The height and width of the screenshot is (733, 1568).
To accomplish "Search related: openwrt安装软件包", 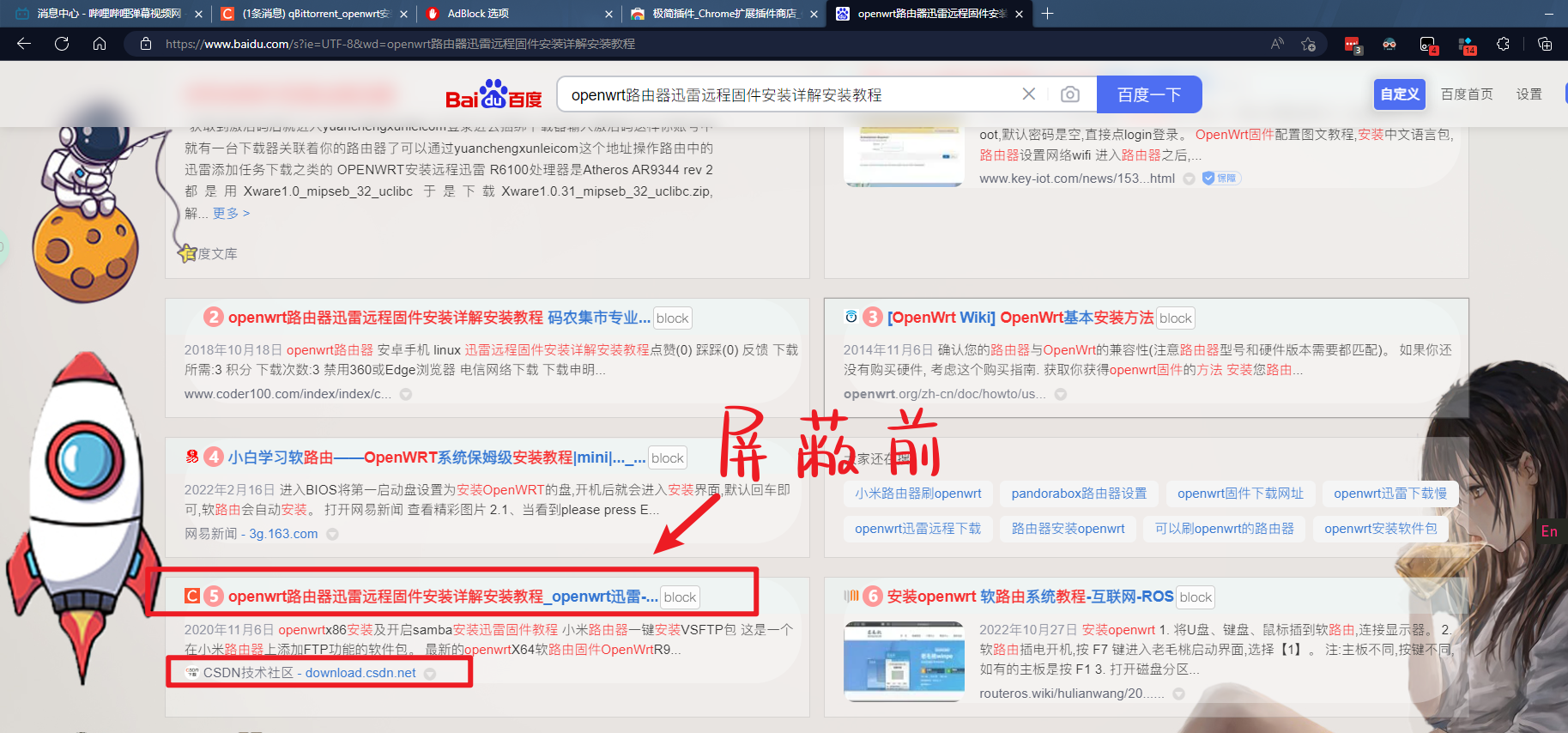I will 1381,529.
